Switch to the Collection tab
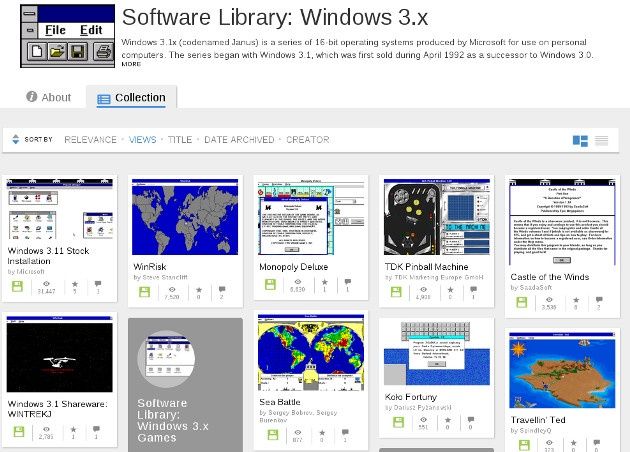The height and width of the screenshot is (452, 630). (131, 98)
